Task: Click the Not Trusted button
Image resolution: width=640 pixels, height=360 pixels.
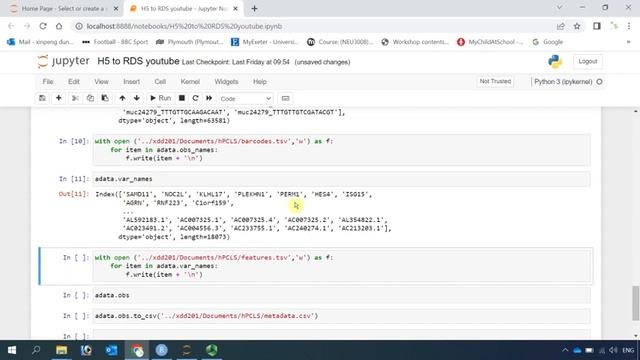Action: click(x=495, y=82)
